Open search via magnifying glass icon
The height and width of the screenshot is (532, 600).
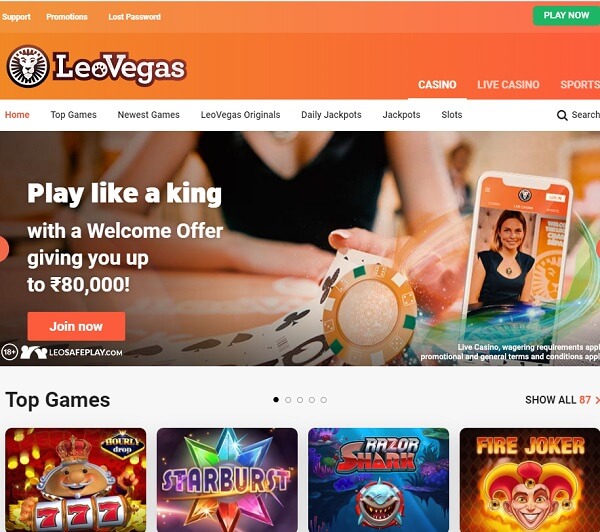(x=562, y=115)
